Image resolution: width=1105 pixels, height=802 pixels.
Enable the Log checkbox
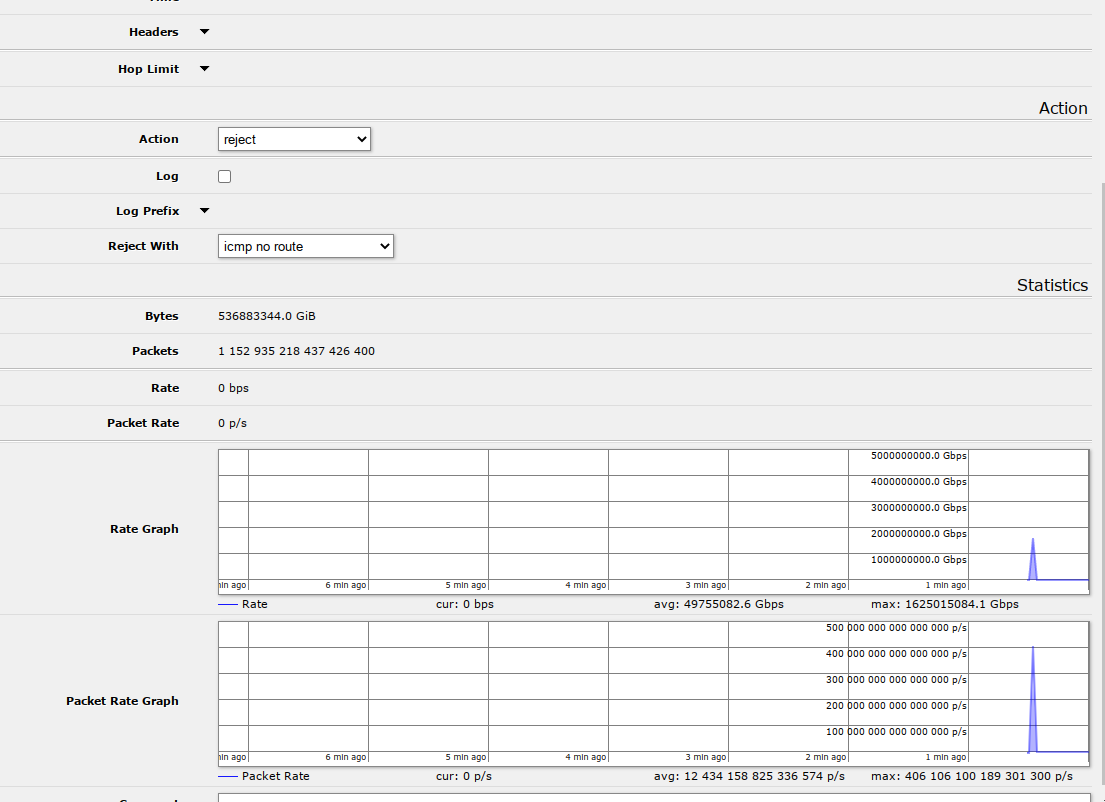[225, 176]
